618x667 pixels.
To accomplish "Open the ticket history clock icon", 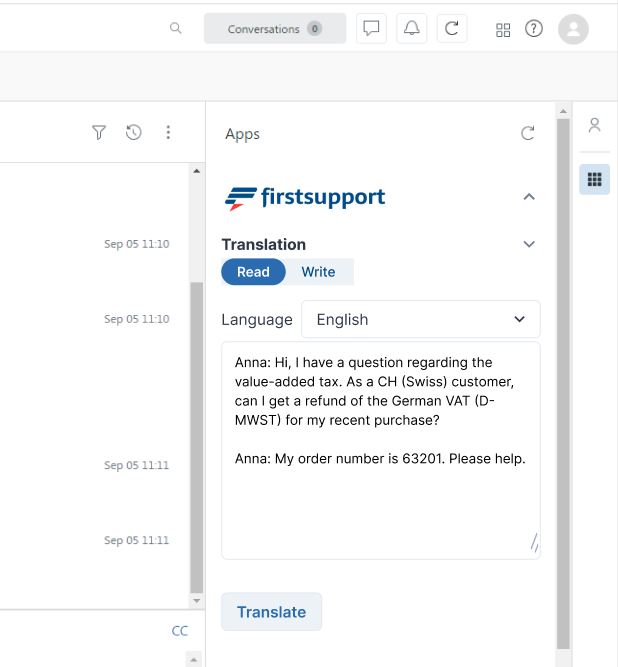I will point(134,132).
